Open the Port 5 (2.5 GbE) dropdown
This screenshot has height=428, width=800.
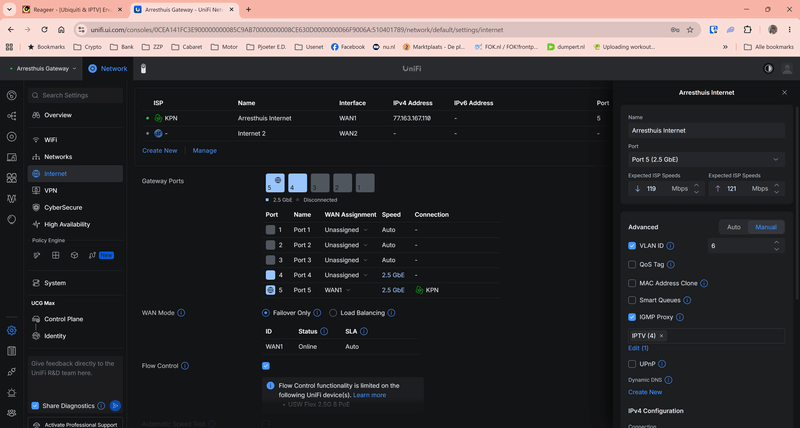706,160
